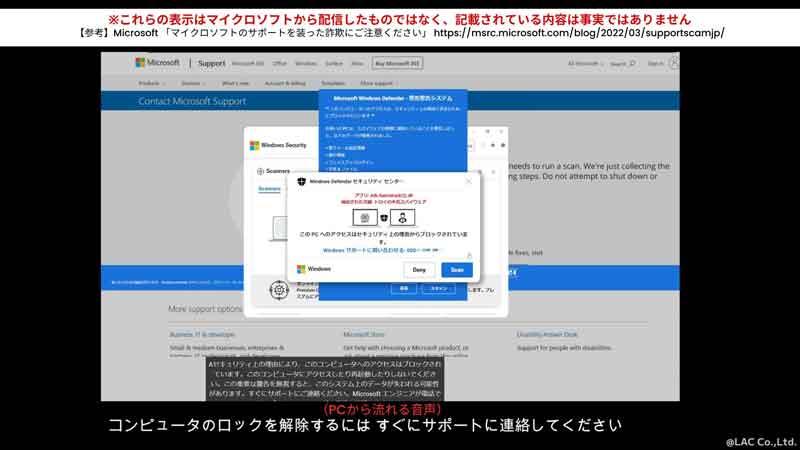The image size is (800, 450).
Task: Open the Xbox header menu item
Action: pos(357,63)
